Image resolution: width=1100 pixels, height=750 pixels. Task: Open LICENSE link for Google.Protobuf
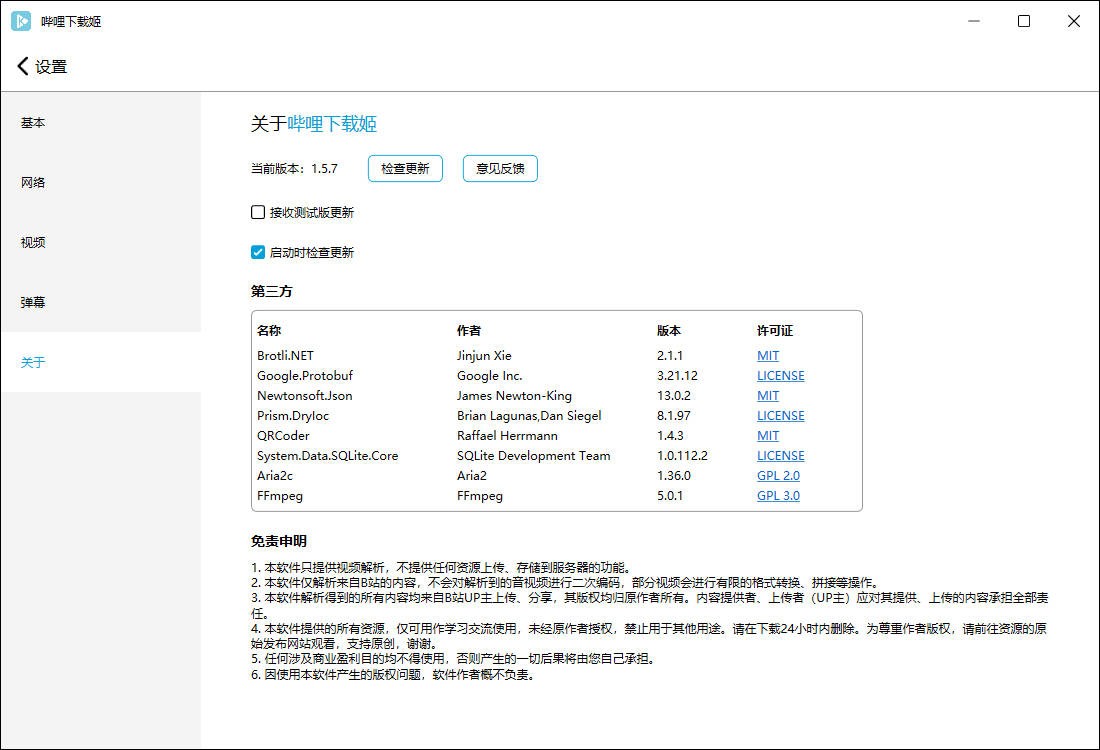(x=781, y=375)
